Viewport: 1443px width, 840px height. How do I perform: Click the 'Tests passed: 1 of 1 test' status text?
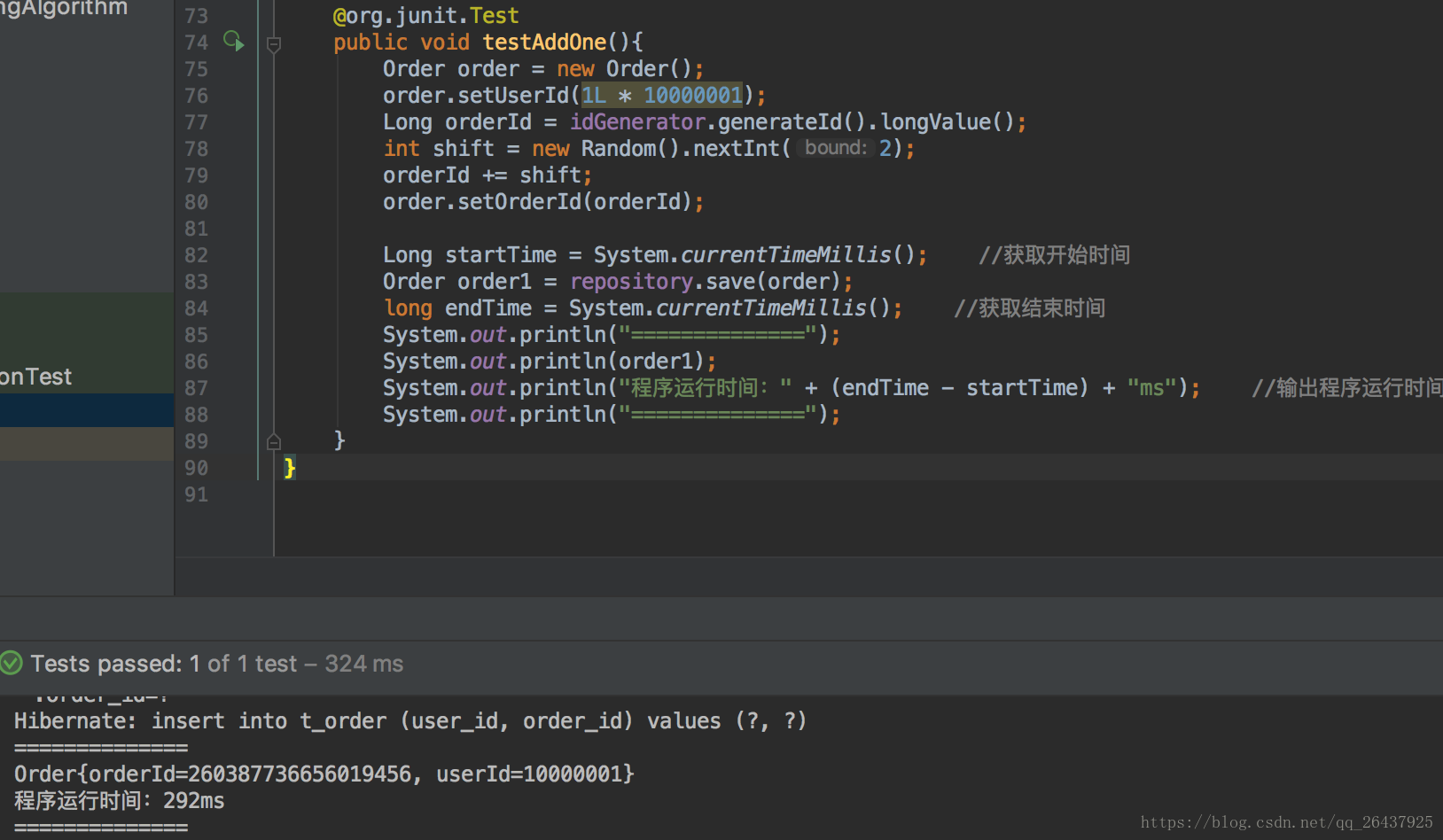point(164,664)
